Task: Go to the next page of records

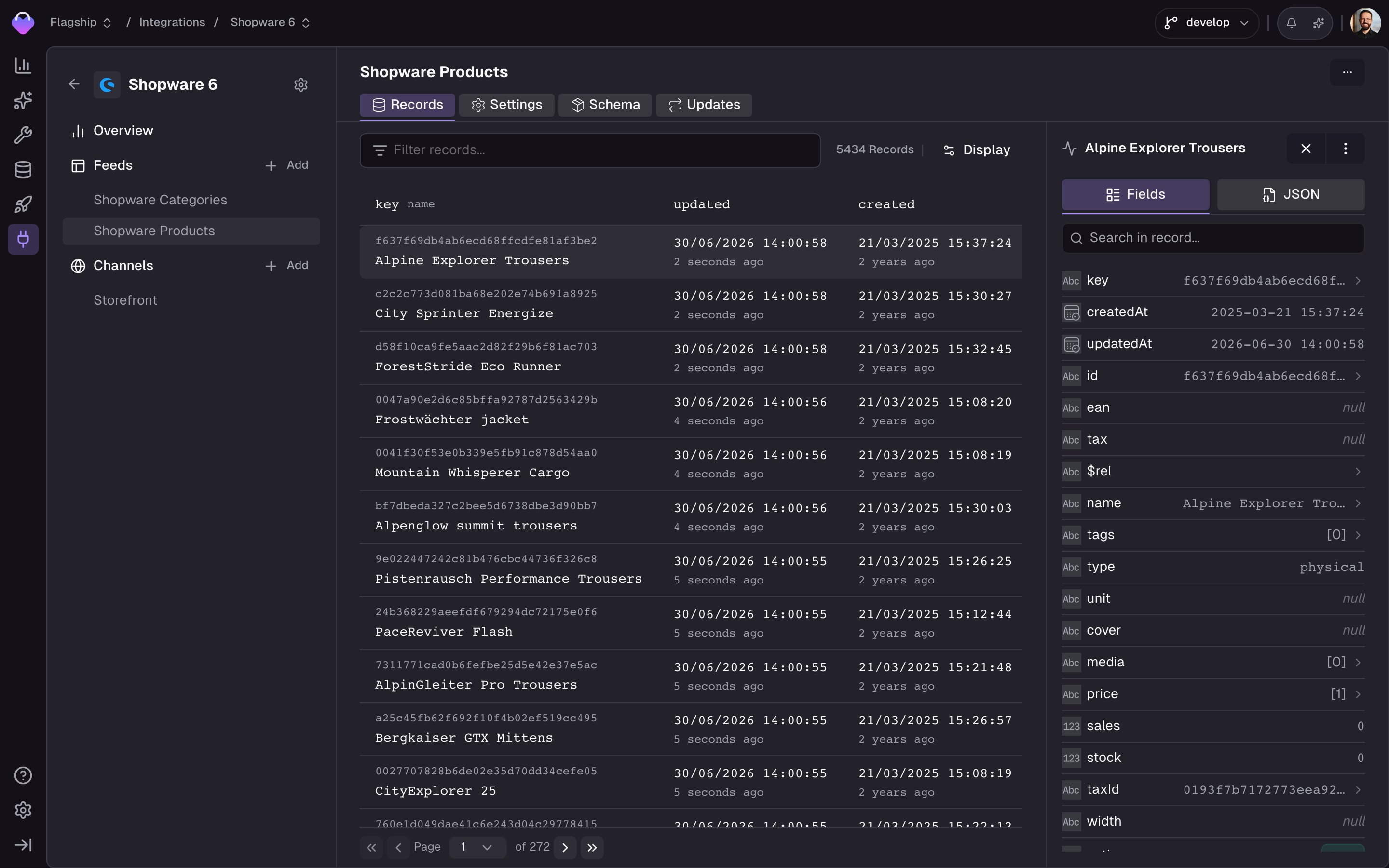Action: (x=565, y=847)
